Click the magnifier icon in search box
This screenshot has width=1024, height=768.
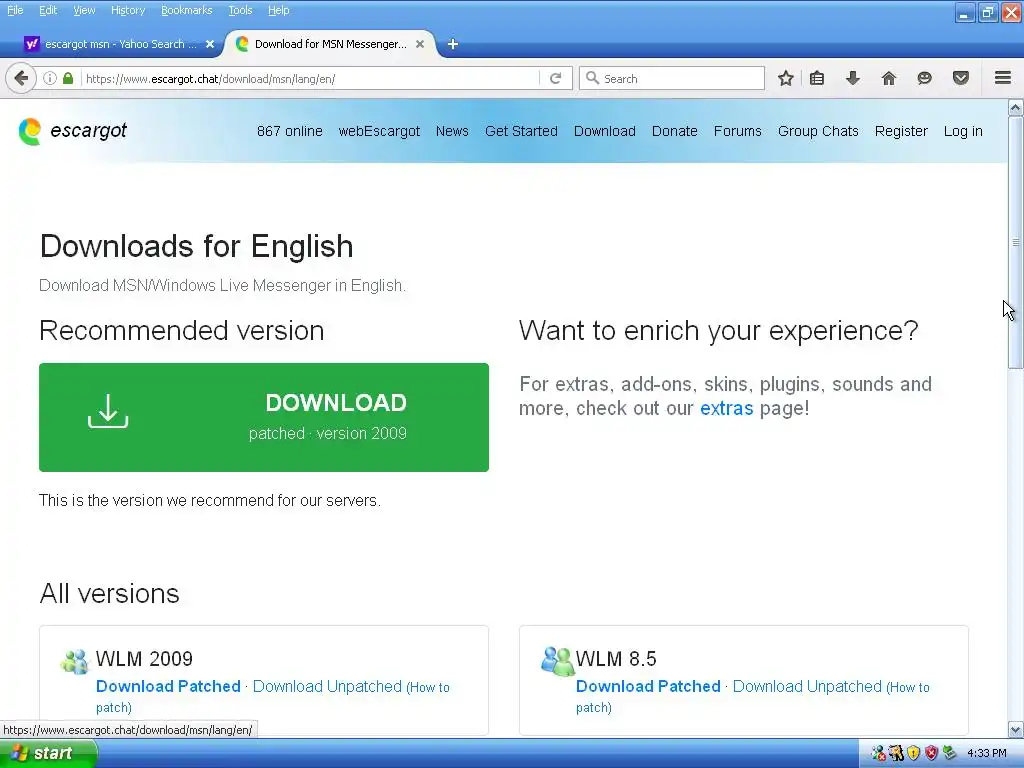click(592, 78)
